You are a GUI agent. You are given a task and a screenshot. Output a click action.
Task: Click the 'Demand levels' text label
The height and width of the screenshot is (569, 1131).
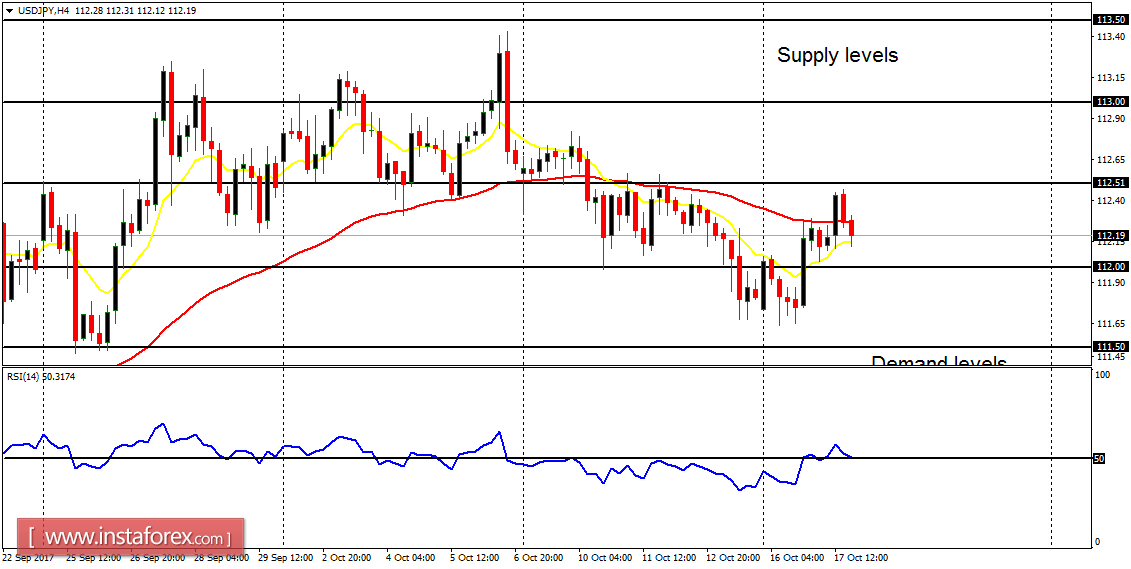pos(938,361)
